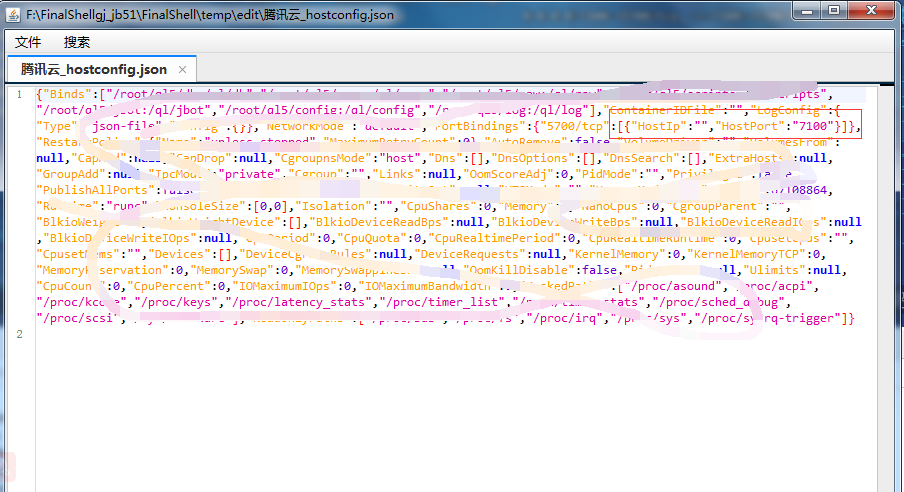The width and height of the screenshot is (904, 492).
Task: Open the 文件 menu
Action: click(x=28, y=42)
